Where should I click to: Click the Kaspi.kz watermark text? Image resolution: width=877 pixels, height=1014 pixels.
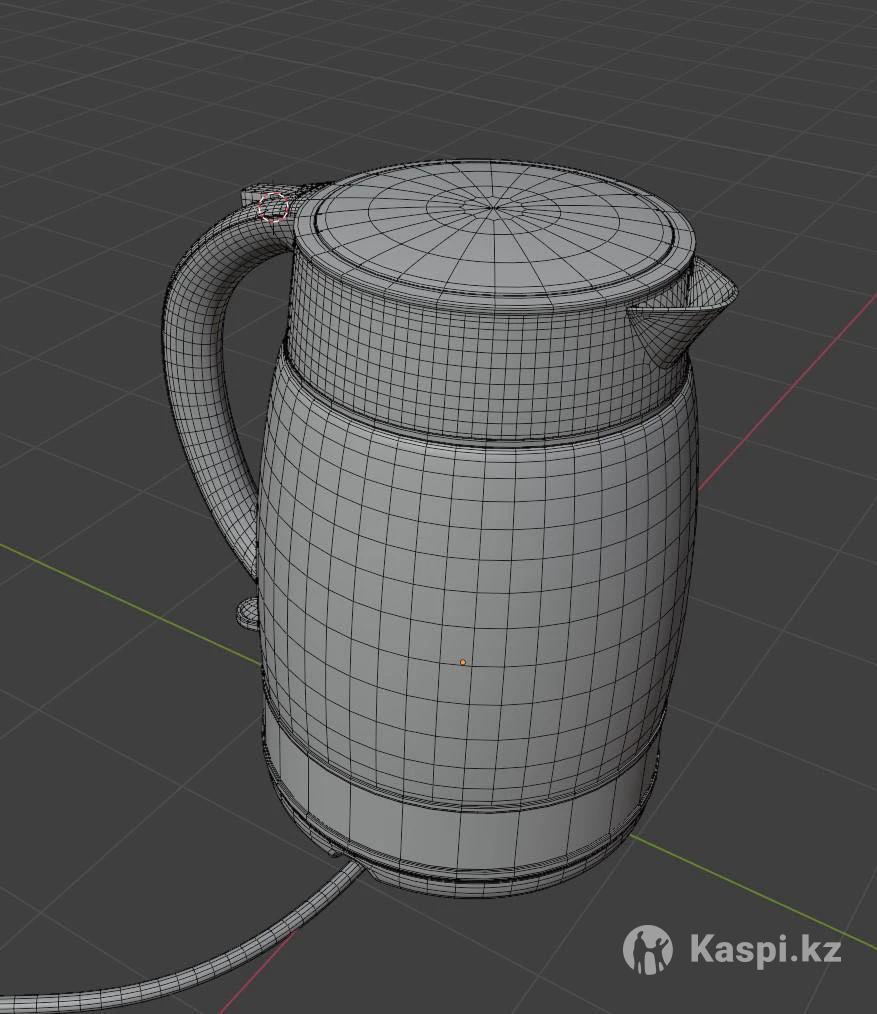pos(765,950)
